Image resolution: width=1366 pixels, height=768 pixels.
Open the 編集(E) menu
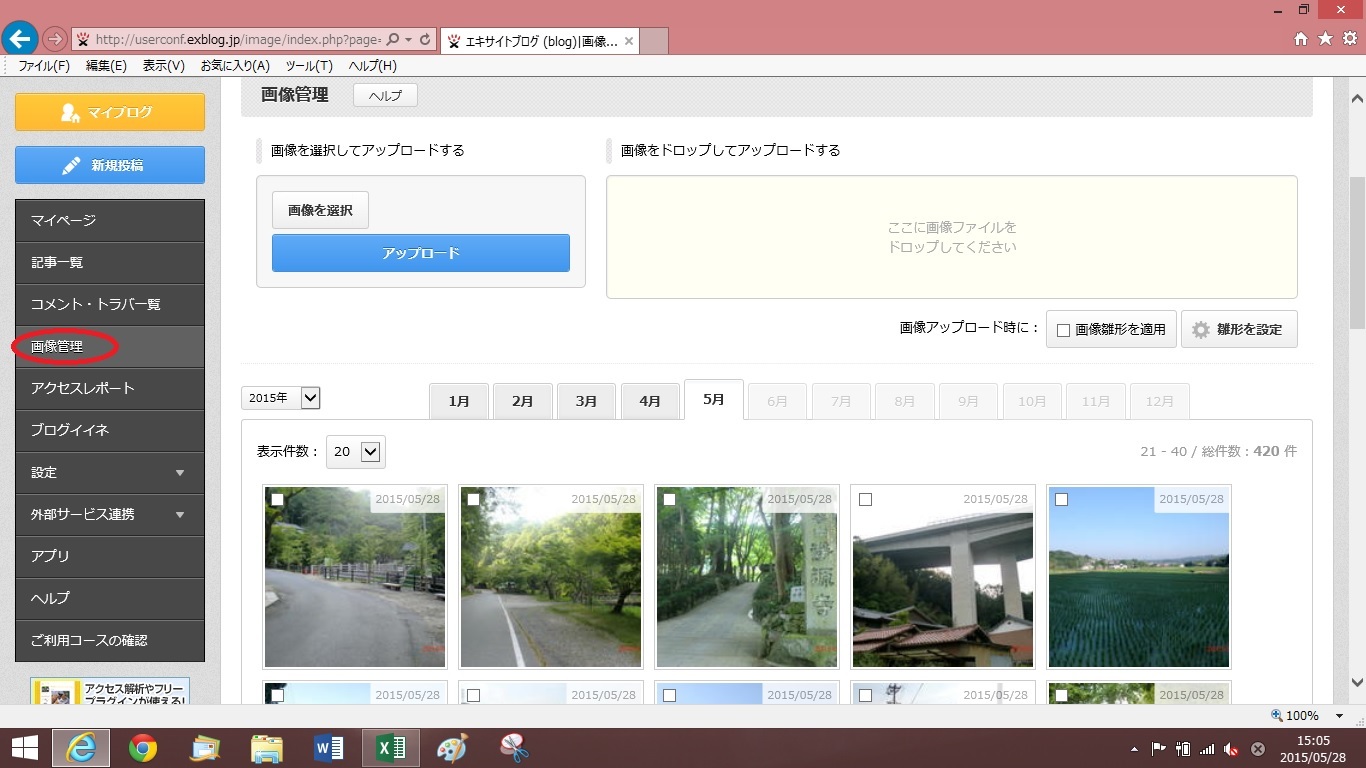tap(106, 66)
